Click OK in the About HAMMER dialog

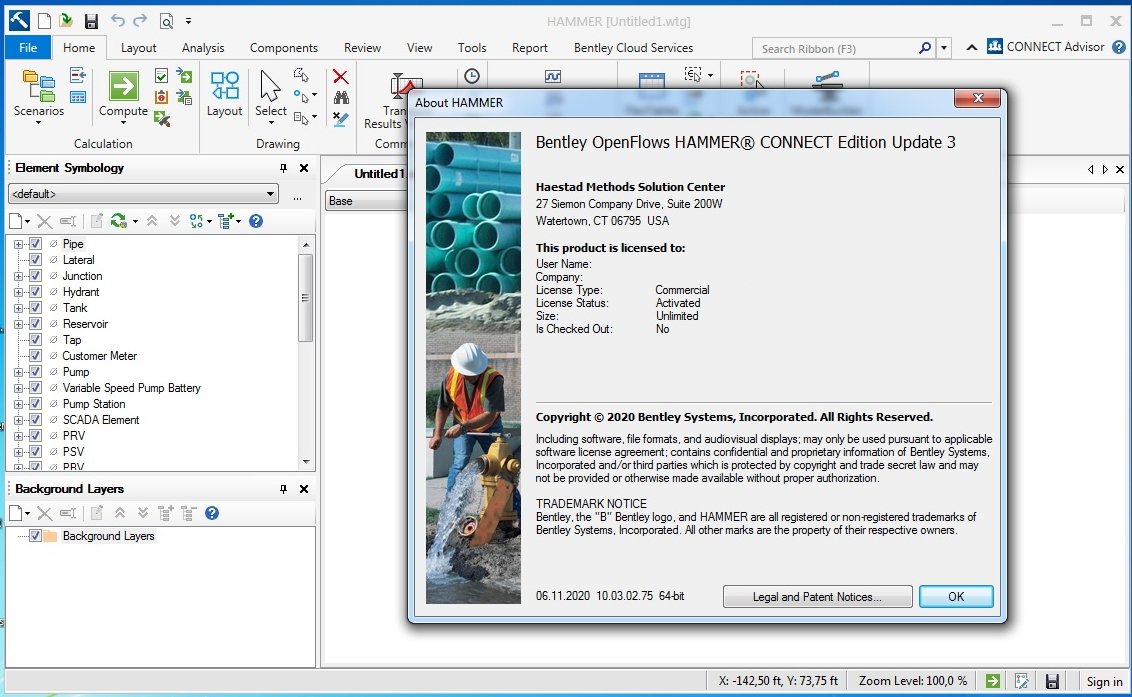[x=956, y=597]
